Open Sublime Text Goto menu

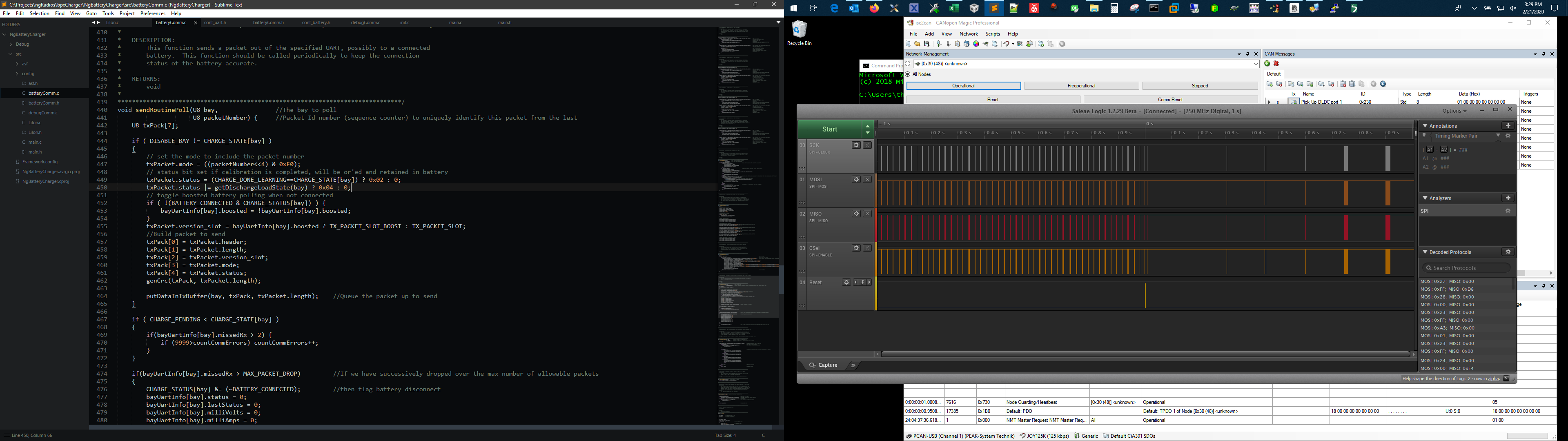[91, 13]
